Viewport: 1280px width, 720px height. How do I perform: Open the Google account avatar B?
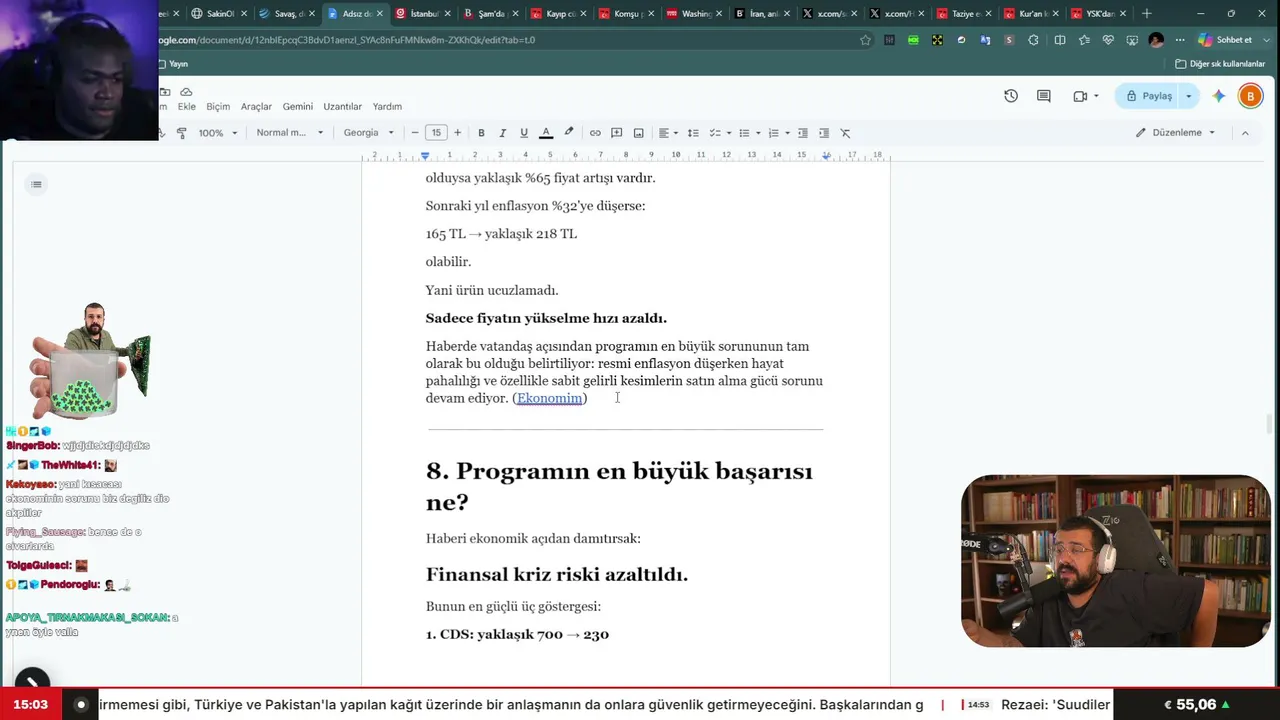1250,96
